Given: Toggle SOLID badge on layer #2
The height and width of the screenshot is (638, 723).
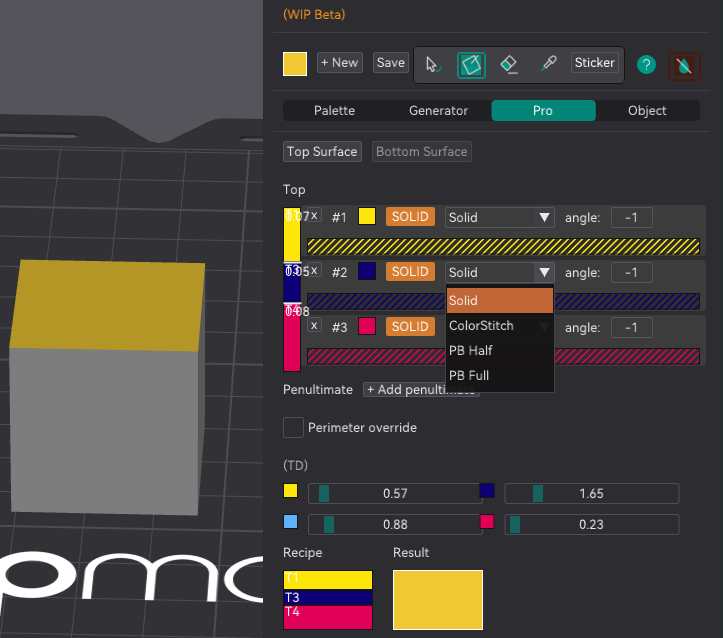Looking at the screenshot, I should [x=410, y=272].
